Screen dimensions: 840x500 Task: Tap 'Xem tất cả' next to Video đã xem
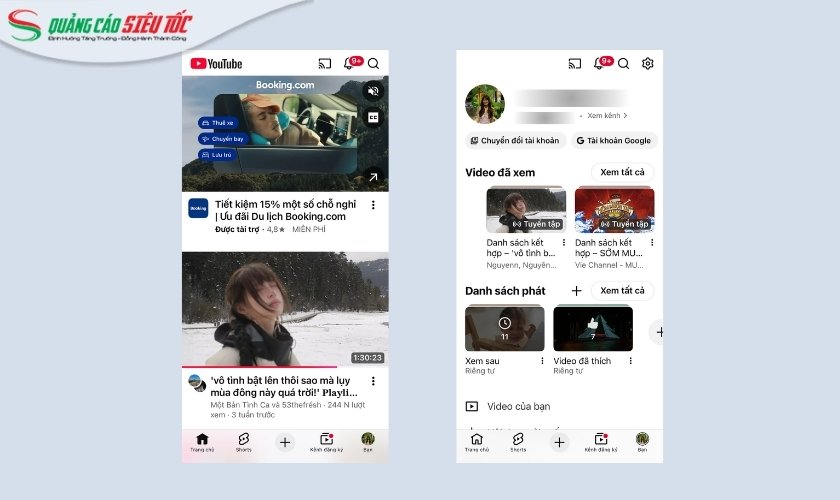click(622, 172)
